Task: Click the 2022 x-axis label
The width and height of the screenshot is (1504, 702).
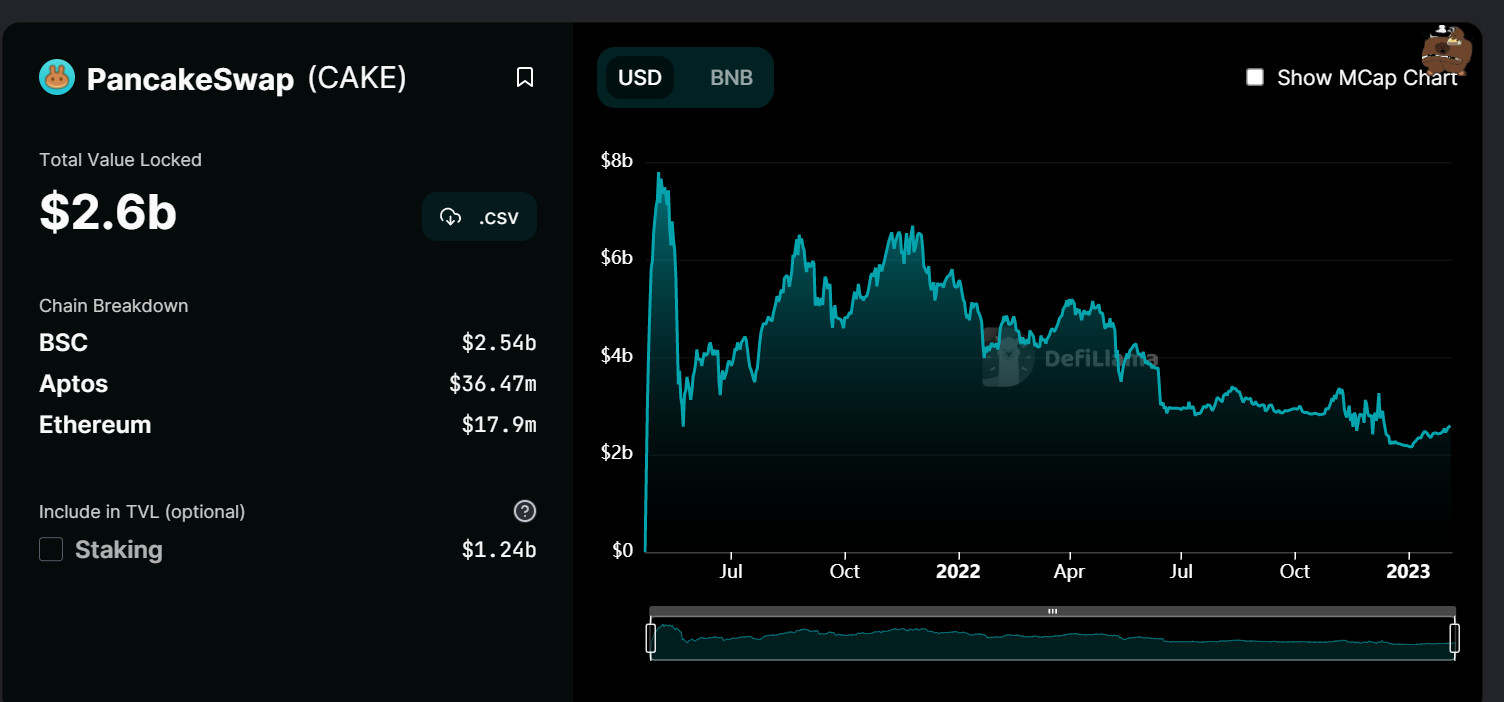Action: (958, 572)
